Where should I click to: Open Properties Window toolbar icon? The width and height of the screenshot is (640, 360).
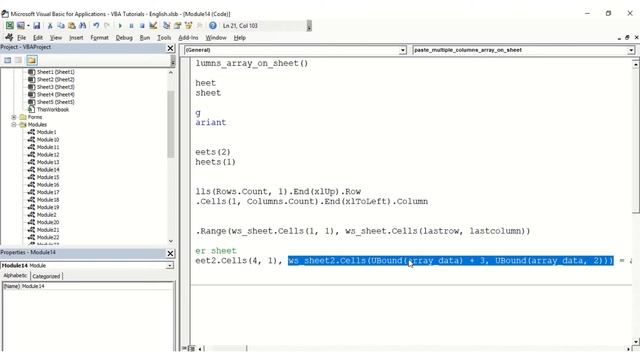tap(178, 26)
